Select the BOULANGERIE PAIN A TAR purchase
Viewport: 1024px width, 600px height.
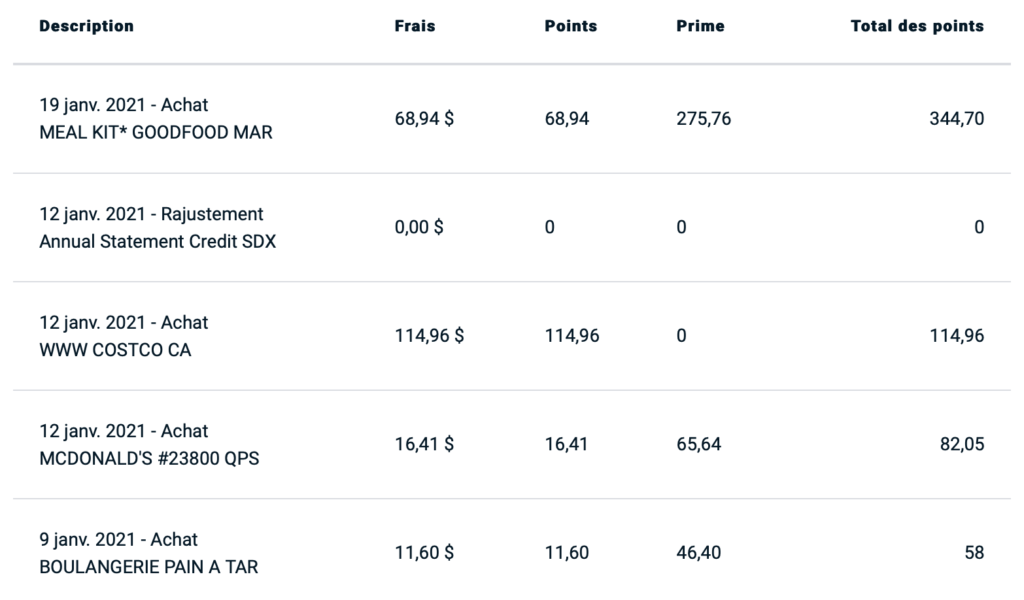pos(148,567)
